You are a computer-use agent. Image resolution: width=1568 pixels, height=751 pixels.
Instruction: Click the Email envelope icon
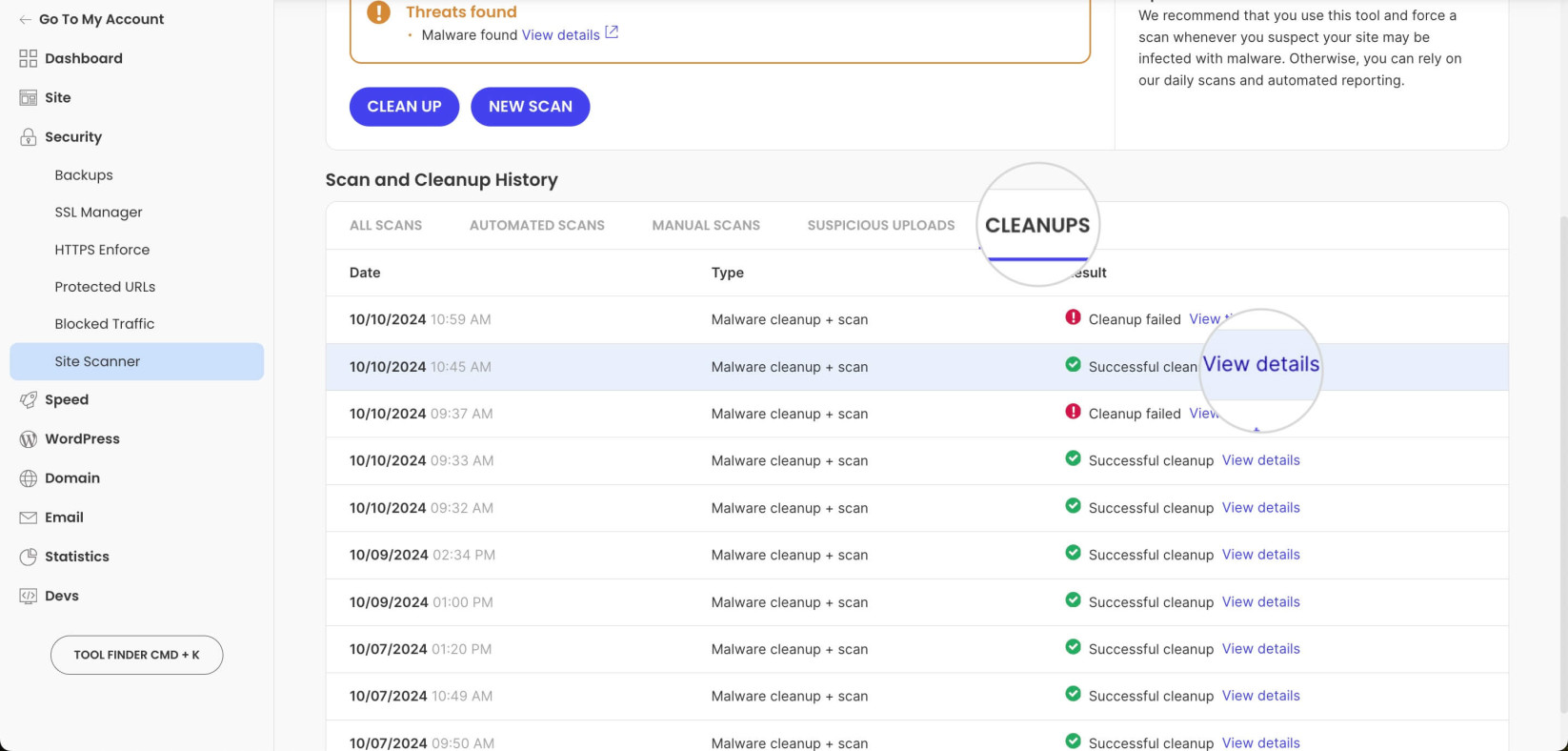29,518
